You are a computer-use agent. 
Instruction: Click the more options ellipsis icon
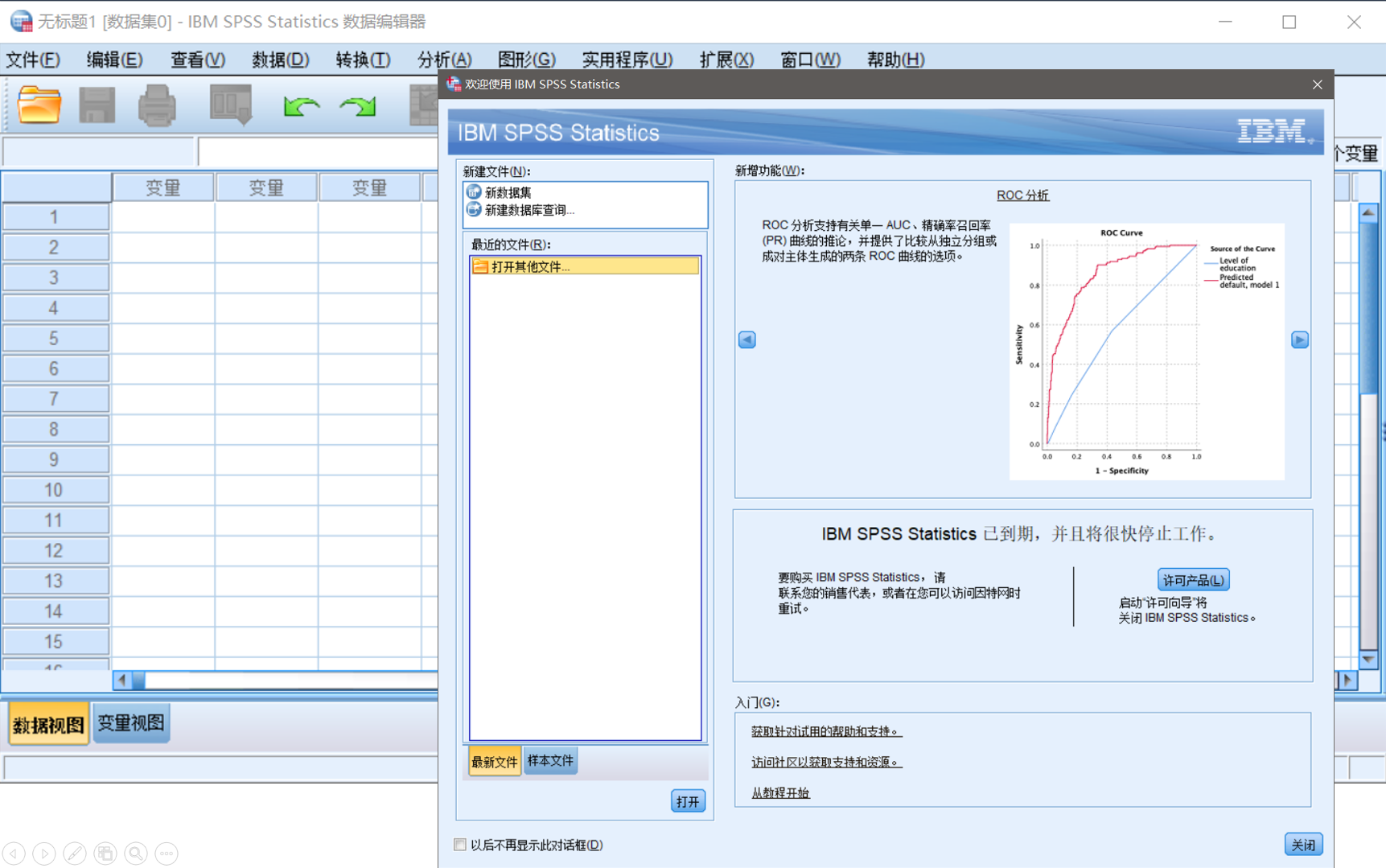pos(167,853)
